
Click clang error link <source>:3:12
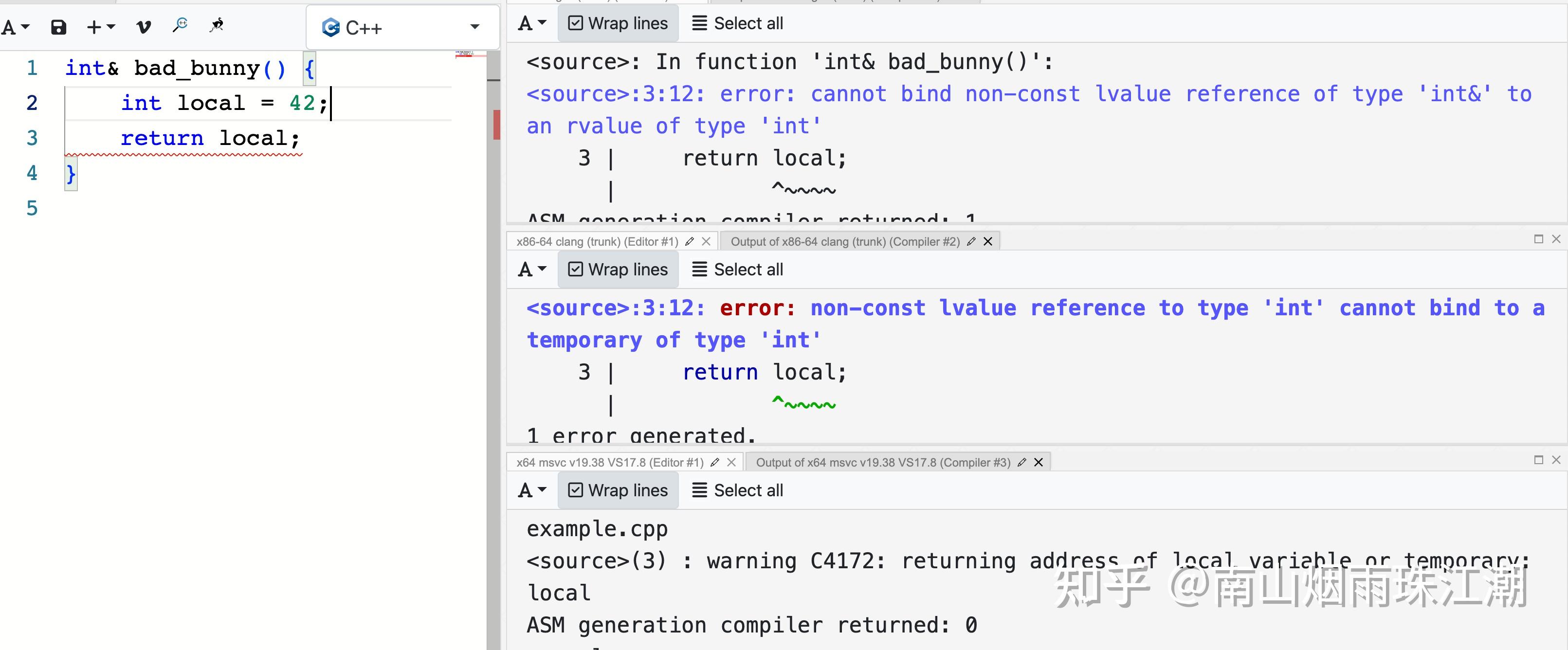click(616, 308)
